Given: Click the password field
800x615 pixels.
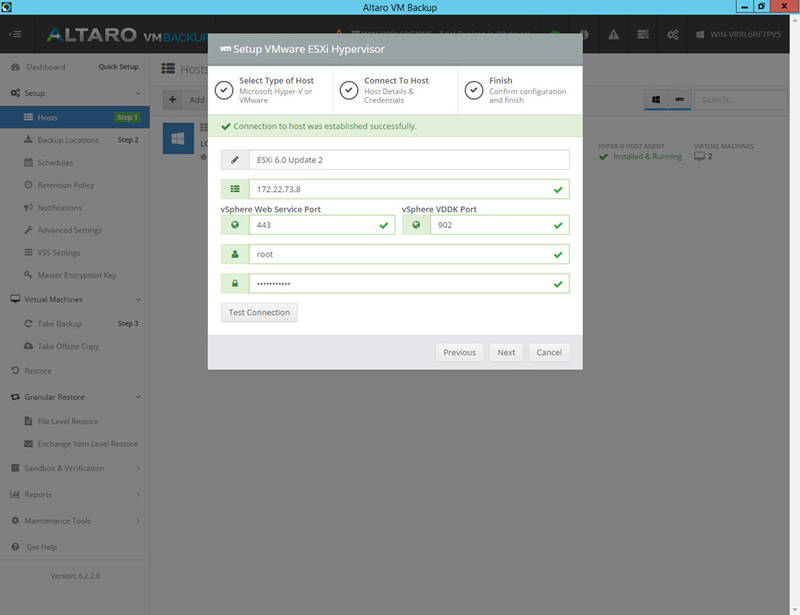Looking at the screenshot, I should point(409,284).
